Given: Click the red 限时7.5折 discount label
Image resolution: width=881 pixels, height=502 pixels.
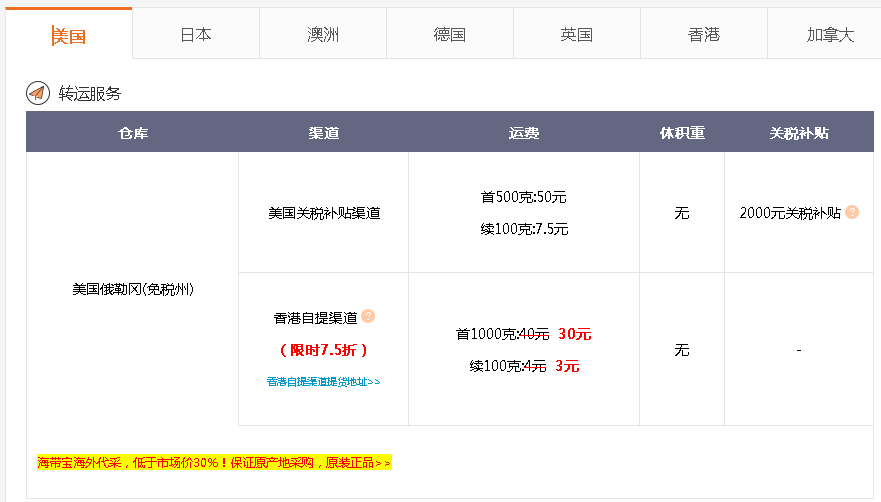Looking at the screenshot, I should tap(323, 350).
